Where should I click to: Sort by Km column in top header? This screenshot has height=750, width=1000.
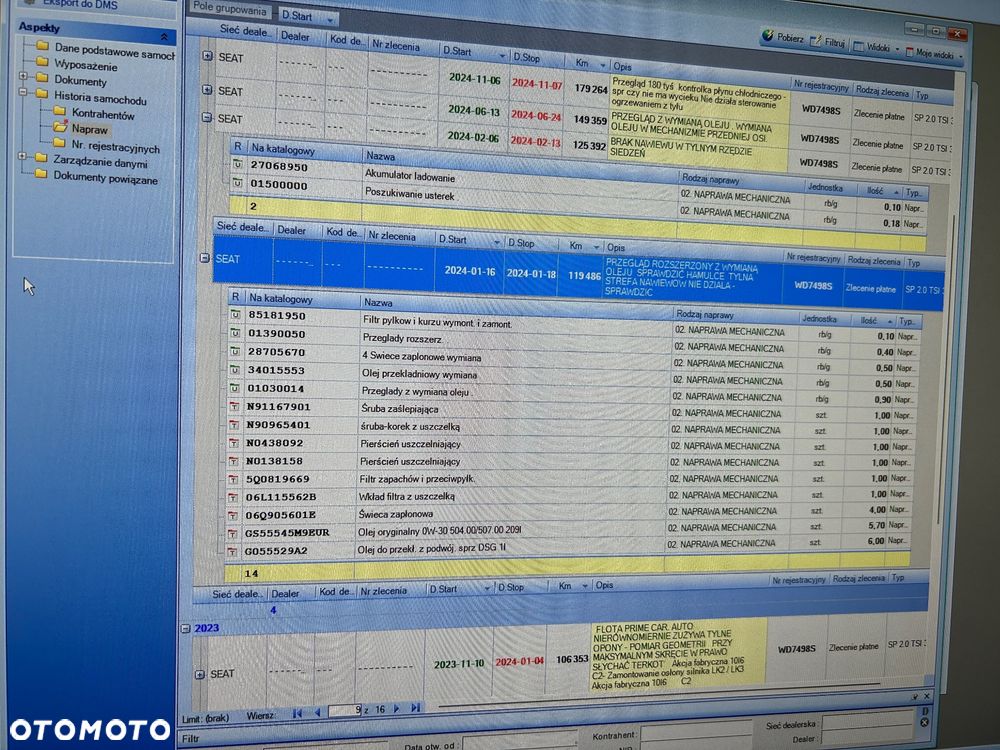tap(587, 63)
